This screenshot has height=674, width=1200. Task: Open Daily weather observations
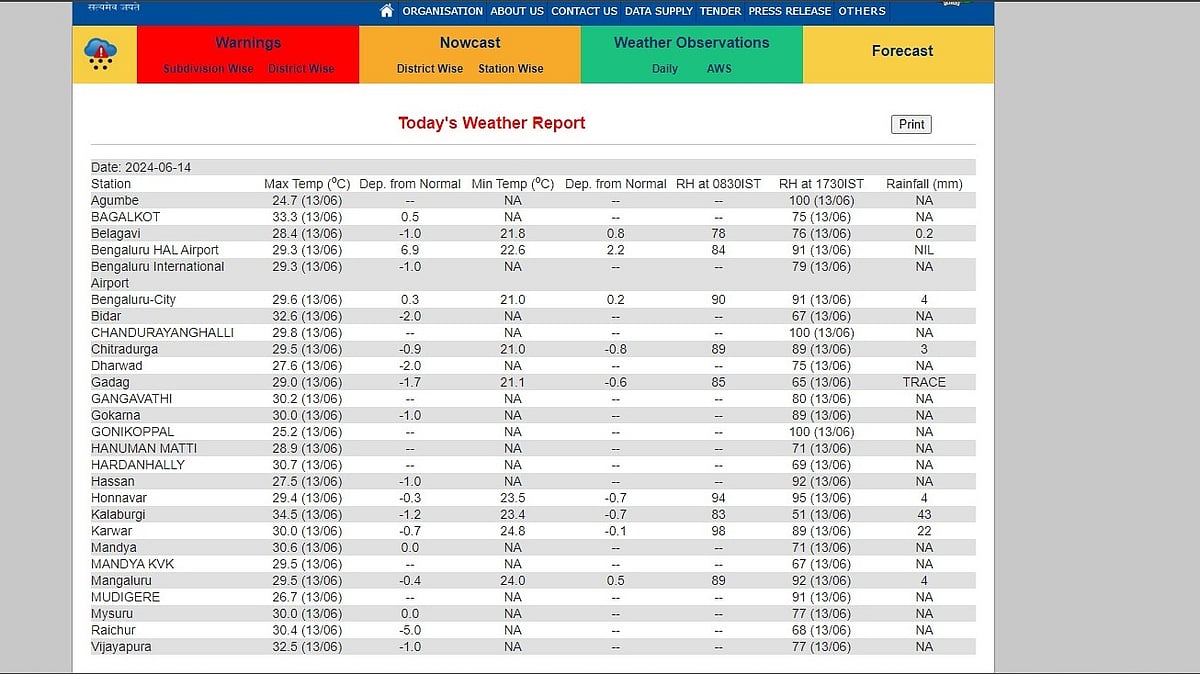click(664, 69)
